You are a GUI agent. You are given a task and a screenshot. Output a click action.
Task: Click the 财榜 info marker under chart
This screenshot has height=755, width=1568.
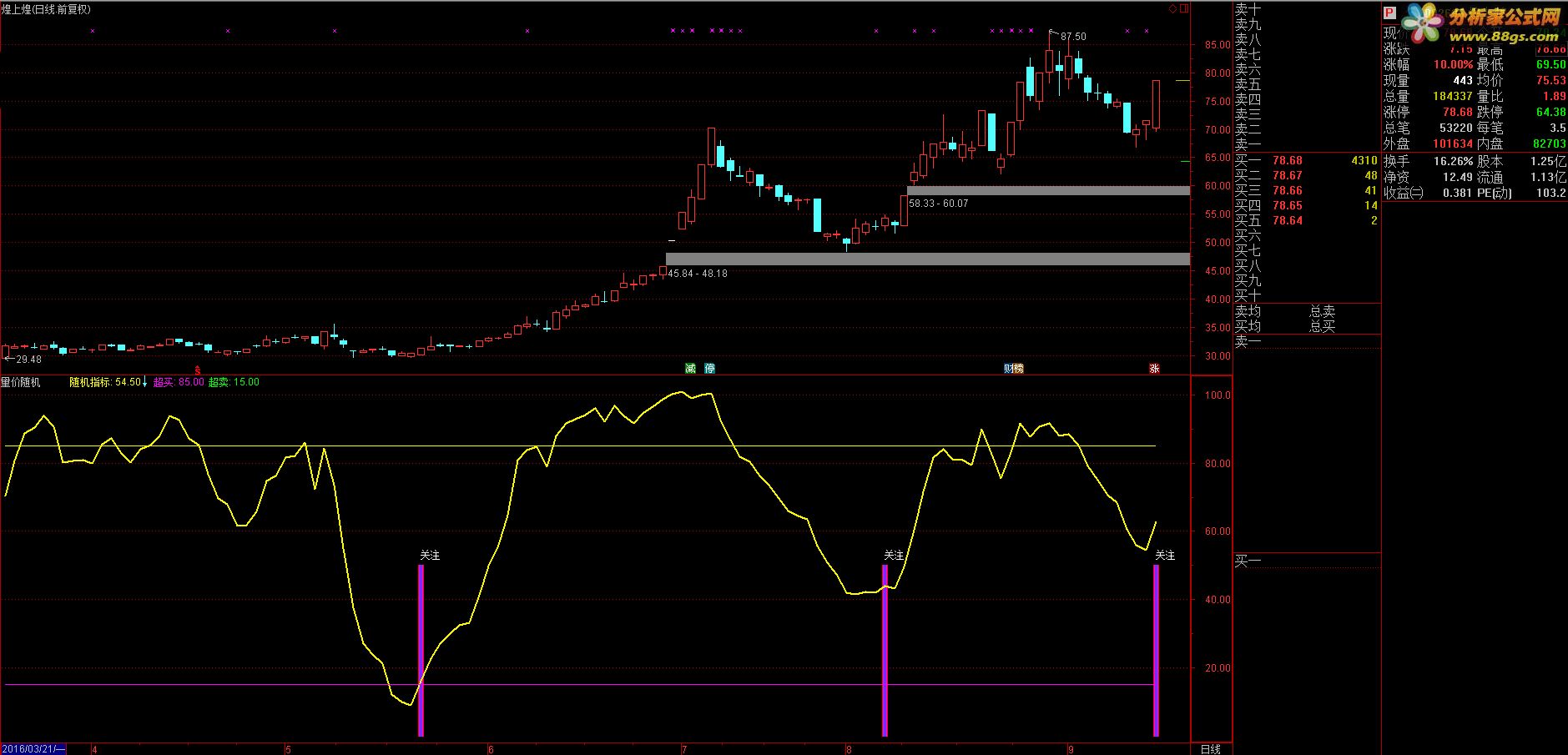point(1014,368)
